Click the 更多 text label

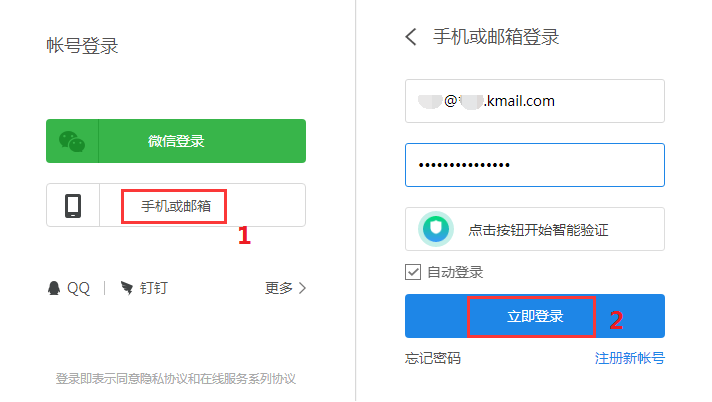coord(279,288)
